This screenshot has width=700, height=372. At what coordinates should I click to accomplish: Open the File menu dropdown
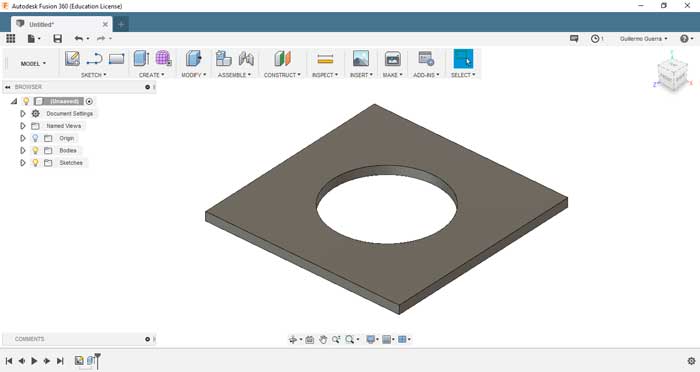(33, 39)
